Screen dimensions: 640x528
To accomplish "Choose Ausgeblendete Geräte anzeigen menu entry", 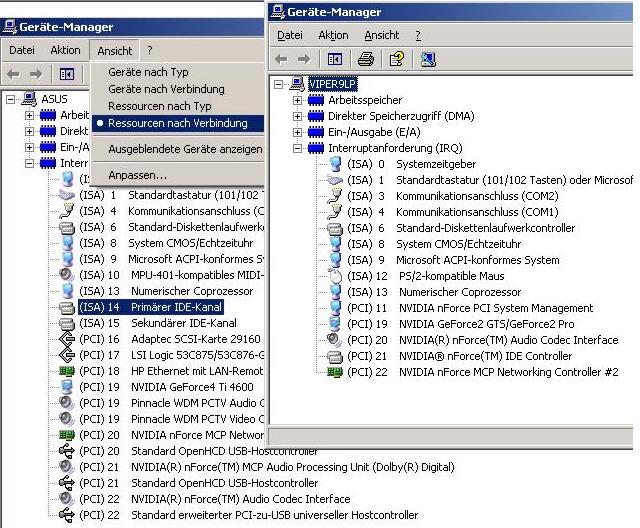I will tap(185, 149).
